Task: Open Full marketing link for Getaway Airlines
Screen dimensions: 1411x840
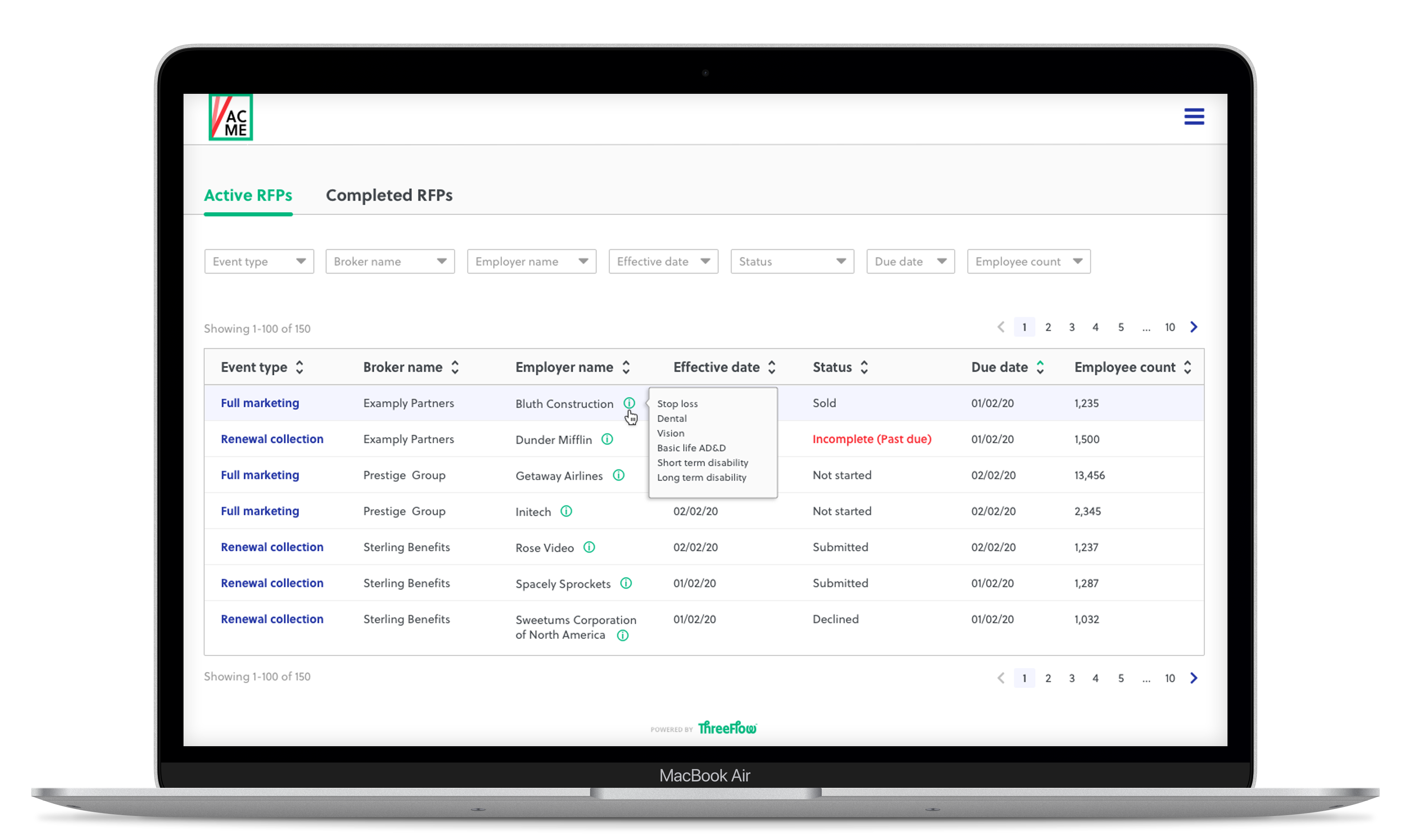Action: (260, 475)
